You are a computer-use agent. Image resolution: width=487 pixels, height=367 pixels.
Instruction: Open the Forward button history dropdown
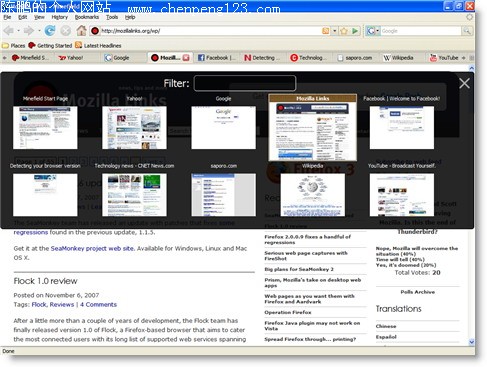coord(39,31)
